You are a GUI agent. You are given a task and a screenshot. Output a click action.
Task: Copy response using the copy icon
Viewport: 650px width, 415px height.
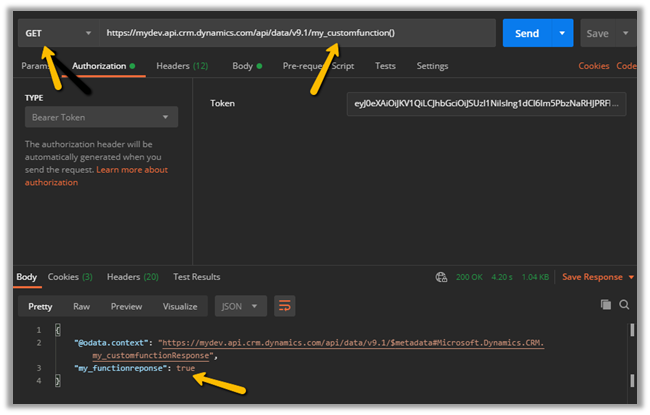point(605,304)
